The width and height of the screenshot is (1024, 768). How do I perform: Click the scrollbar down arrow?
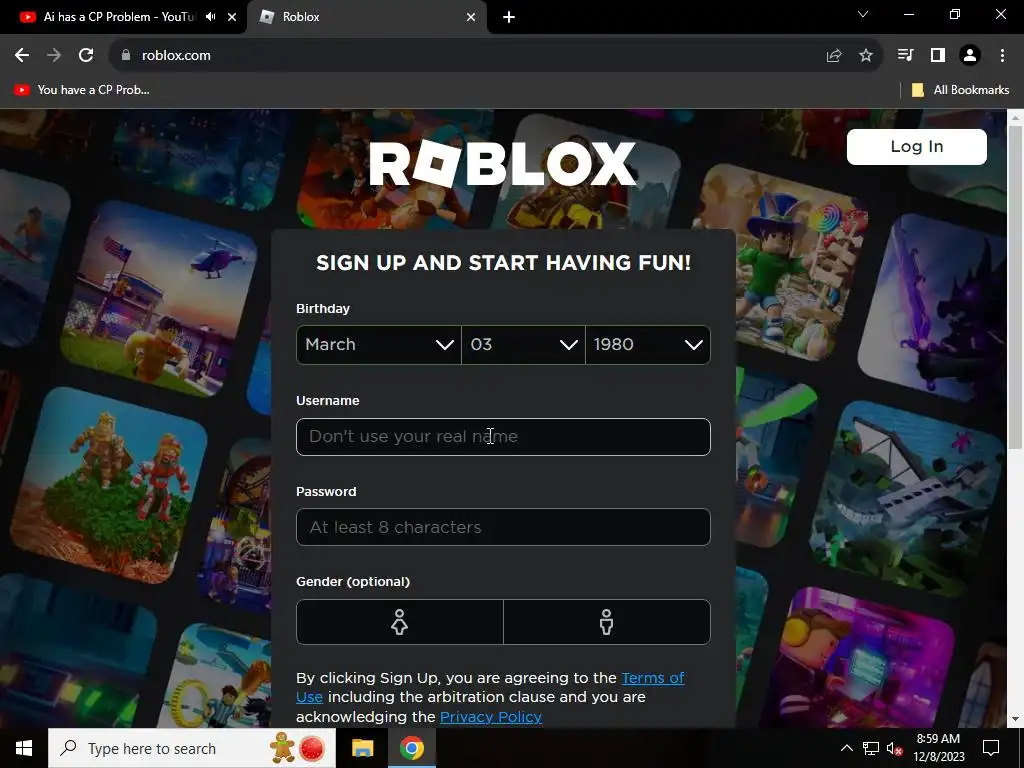pos(1015,720)
